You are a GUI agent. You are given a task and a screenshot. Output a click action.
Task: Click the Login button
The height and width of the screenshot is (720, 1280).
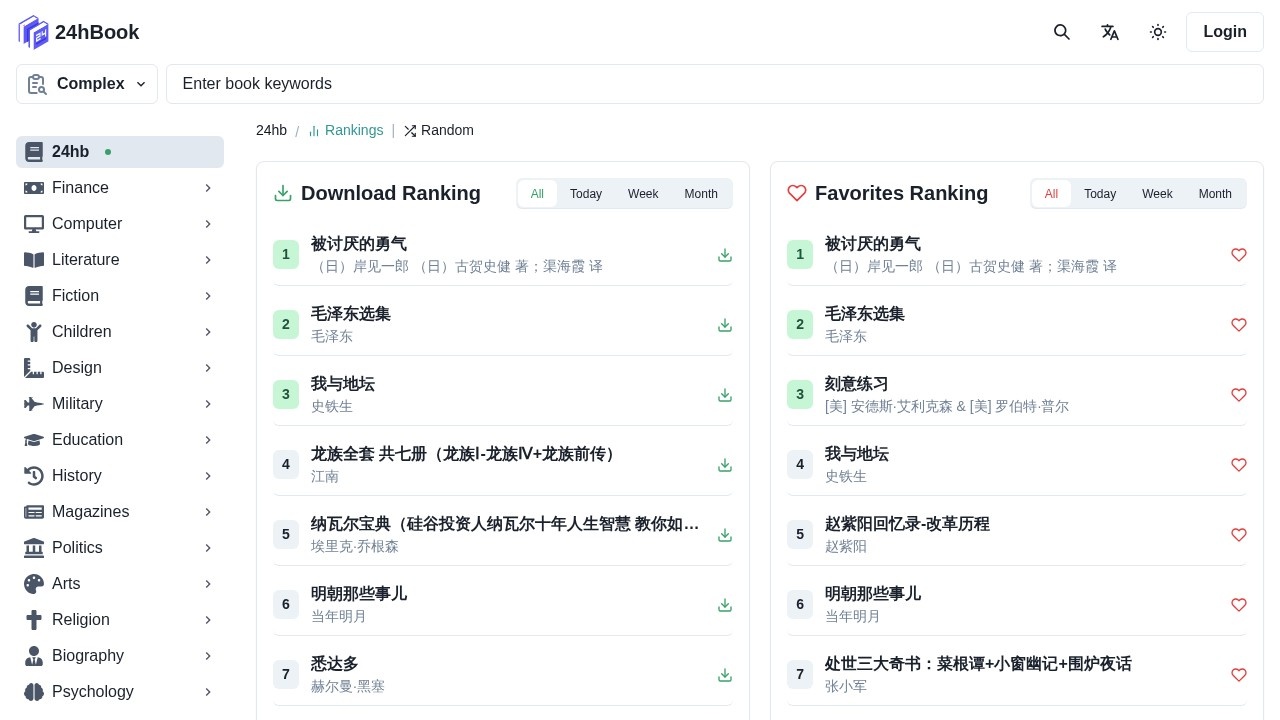[x=1225, y=32]
